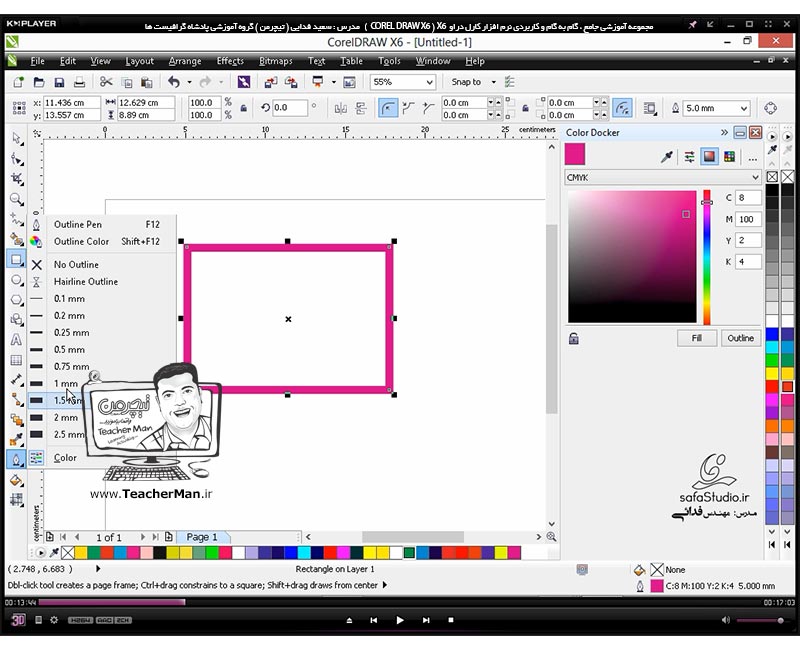Open the Effects menu
800x650 pixels.
click(230, 61)
